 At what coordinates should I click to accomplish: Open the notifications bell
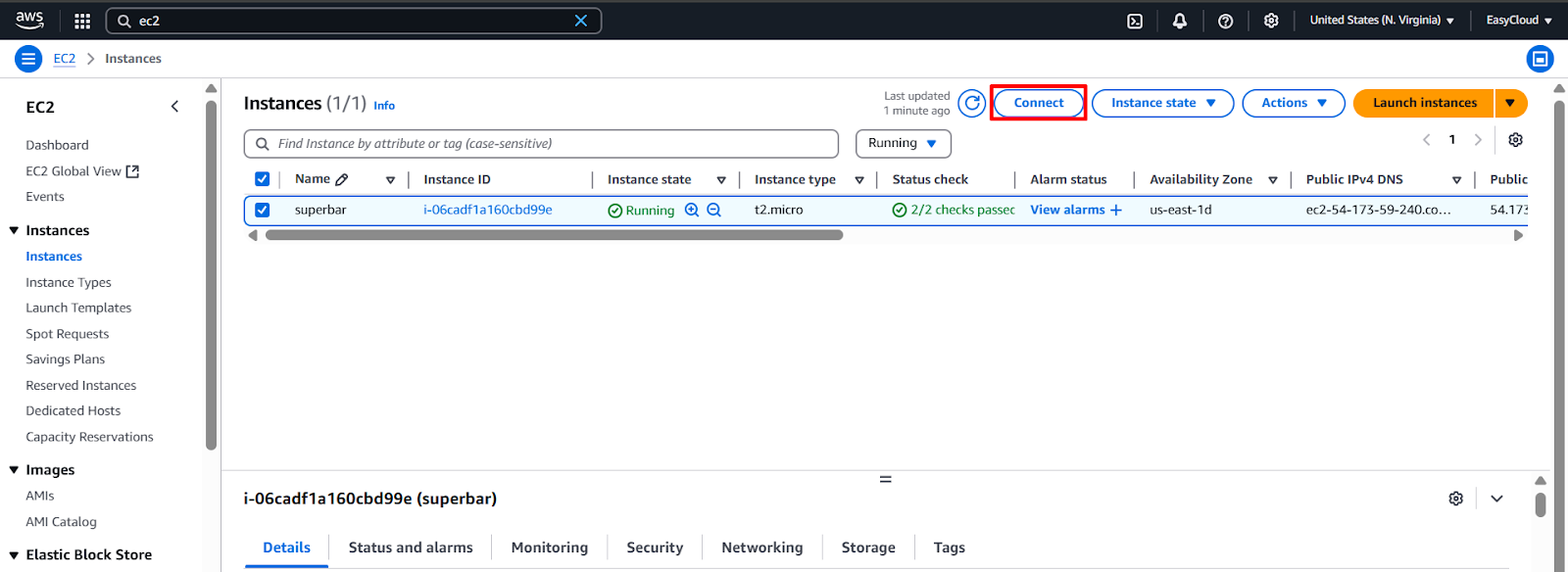tap(1180, 21)
